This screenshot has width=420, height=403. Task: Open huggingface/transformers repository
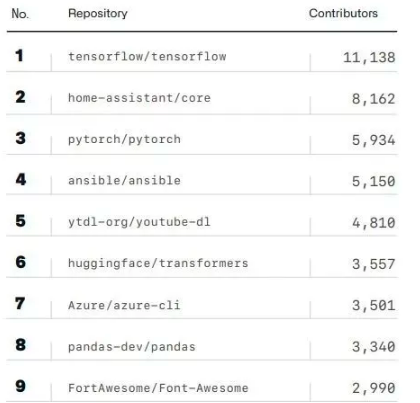(x=158, y=263)
